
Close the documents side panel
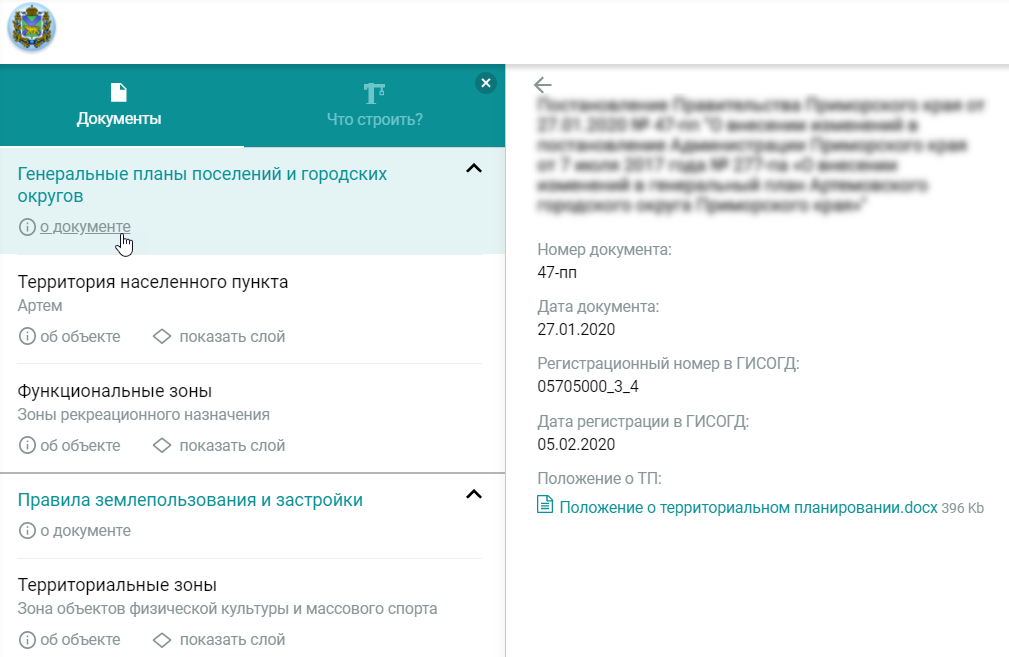point(486,83)
